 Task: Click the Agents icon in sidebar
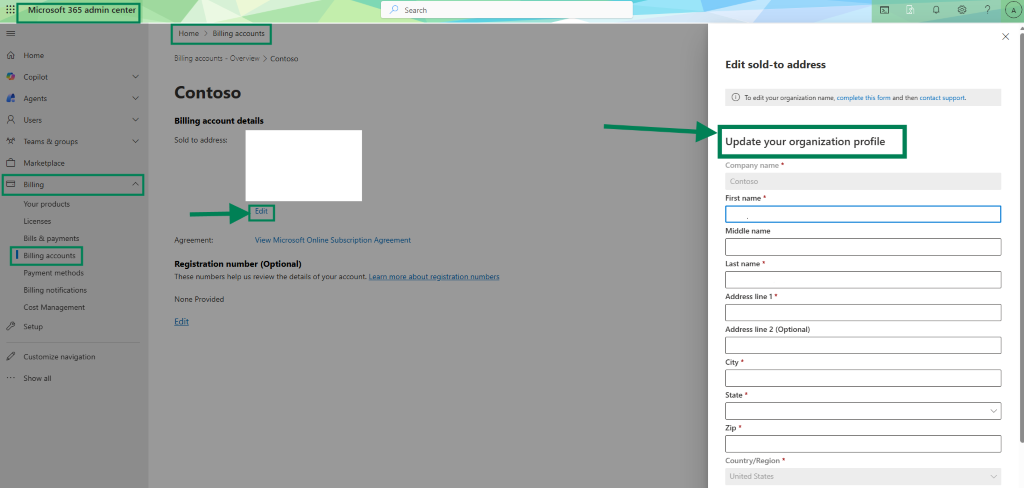(10, 99)
